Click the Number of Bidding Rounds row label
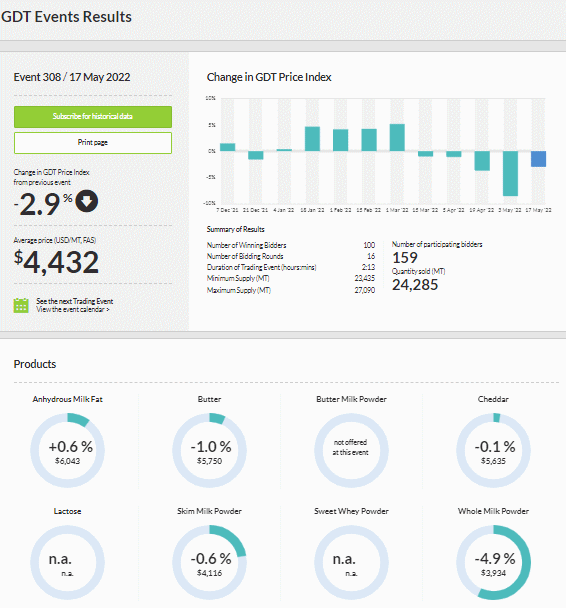 (x=245, y=256)
